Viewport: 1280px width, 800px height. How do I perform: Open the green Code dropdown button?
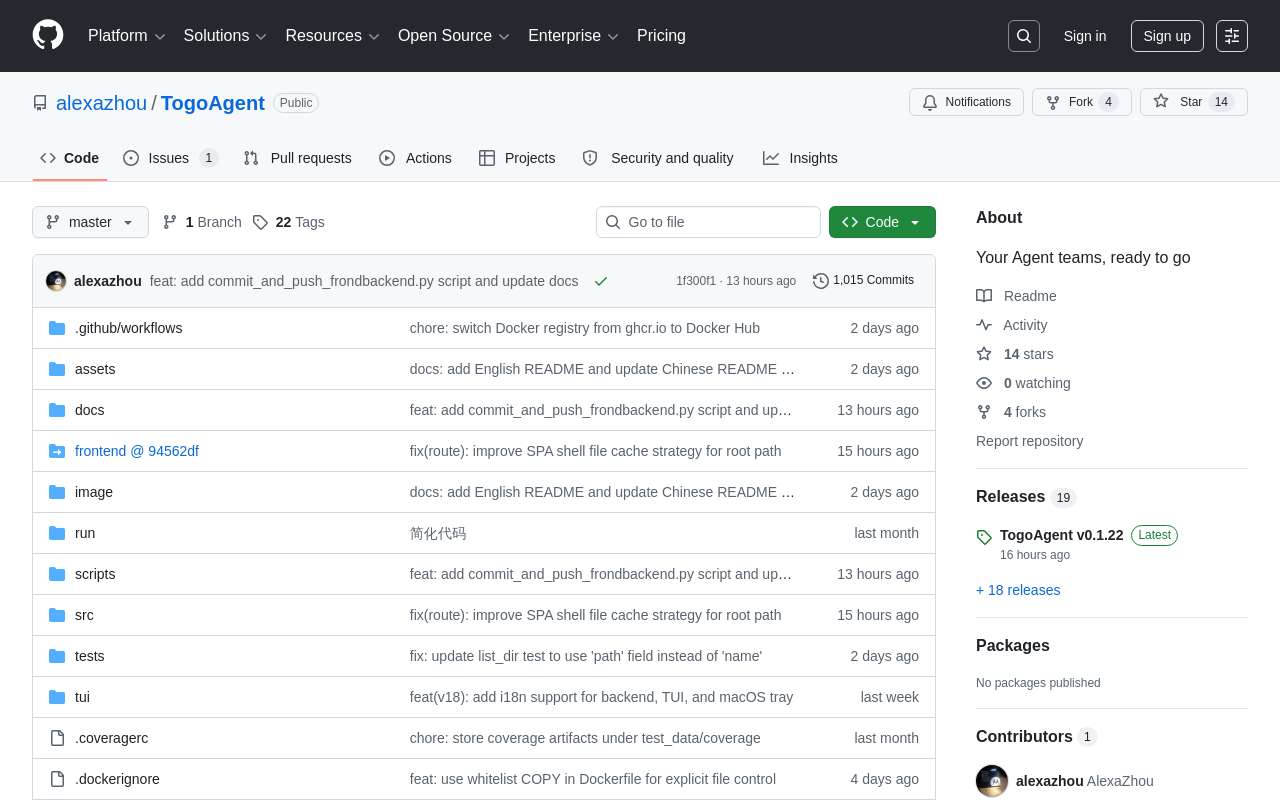881,222
